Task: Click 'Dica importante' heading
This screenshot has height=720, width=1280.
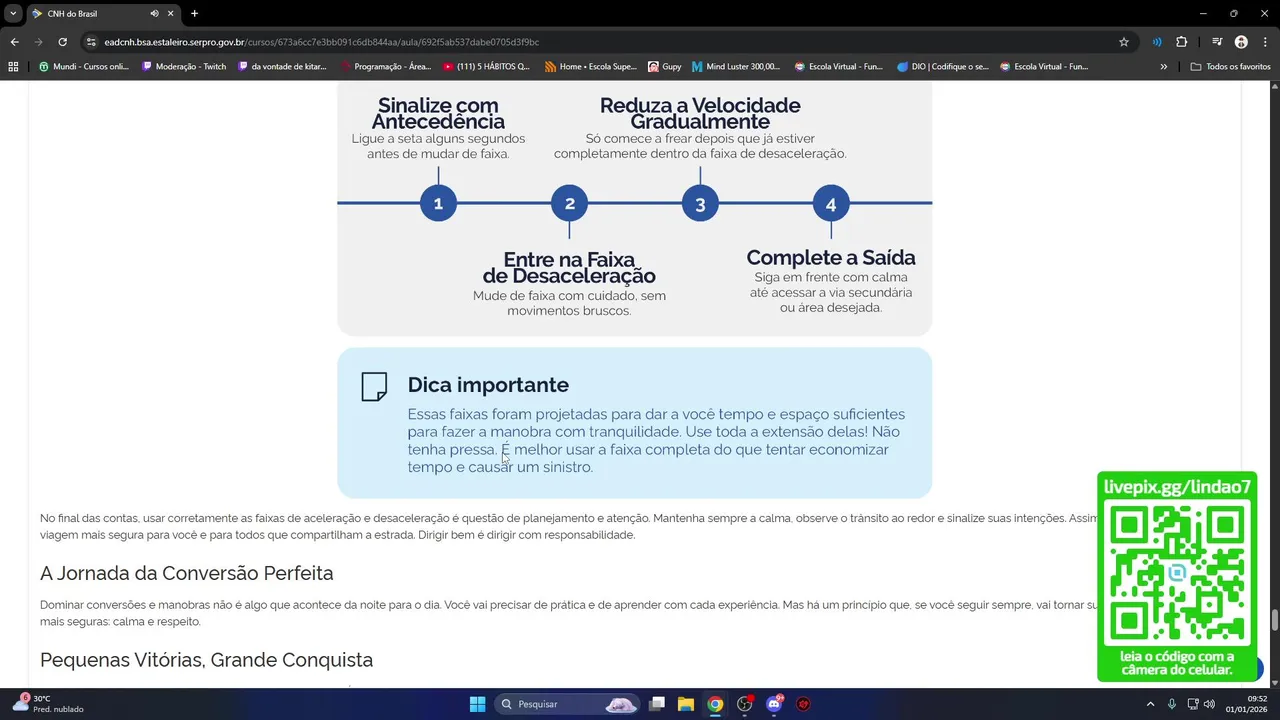Action: point(488,385)
